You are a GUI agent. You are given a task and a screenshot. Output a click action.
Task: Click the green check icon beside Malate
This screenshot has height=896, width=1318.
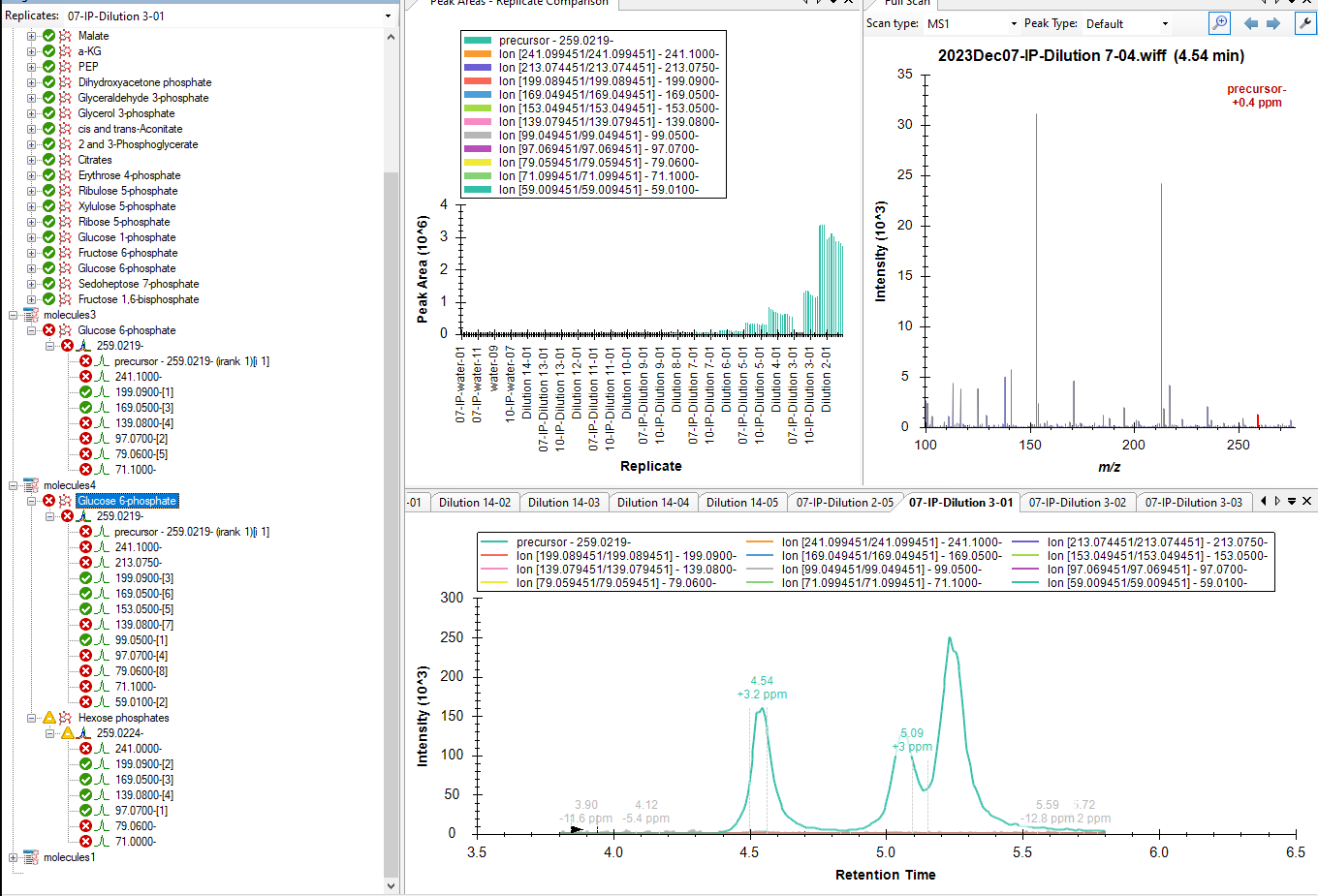pyautogui.click(x=49, y=36)
